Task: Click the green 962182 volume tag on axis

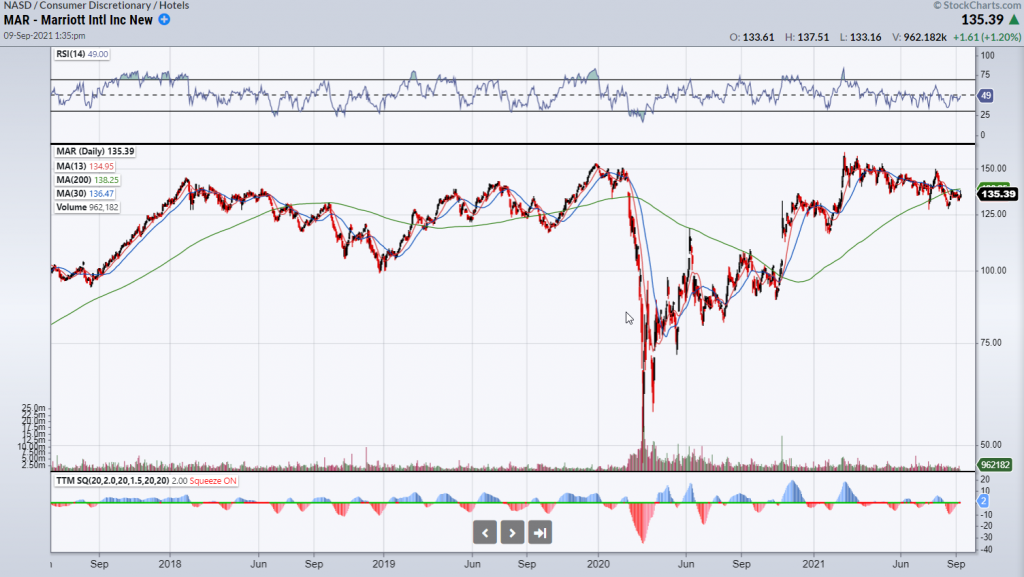Action: click(x=995, y=465)
